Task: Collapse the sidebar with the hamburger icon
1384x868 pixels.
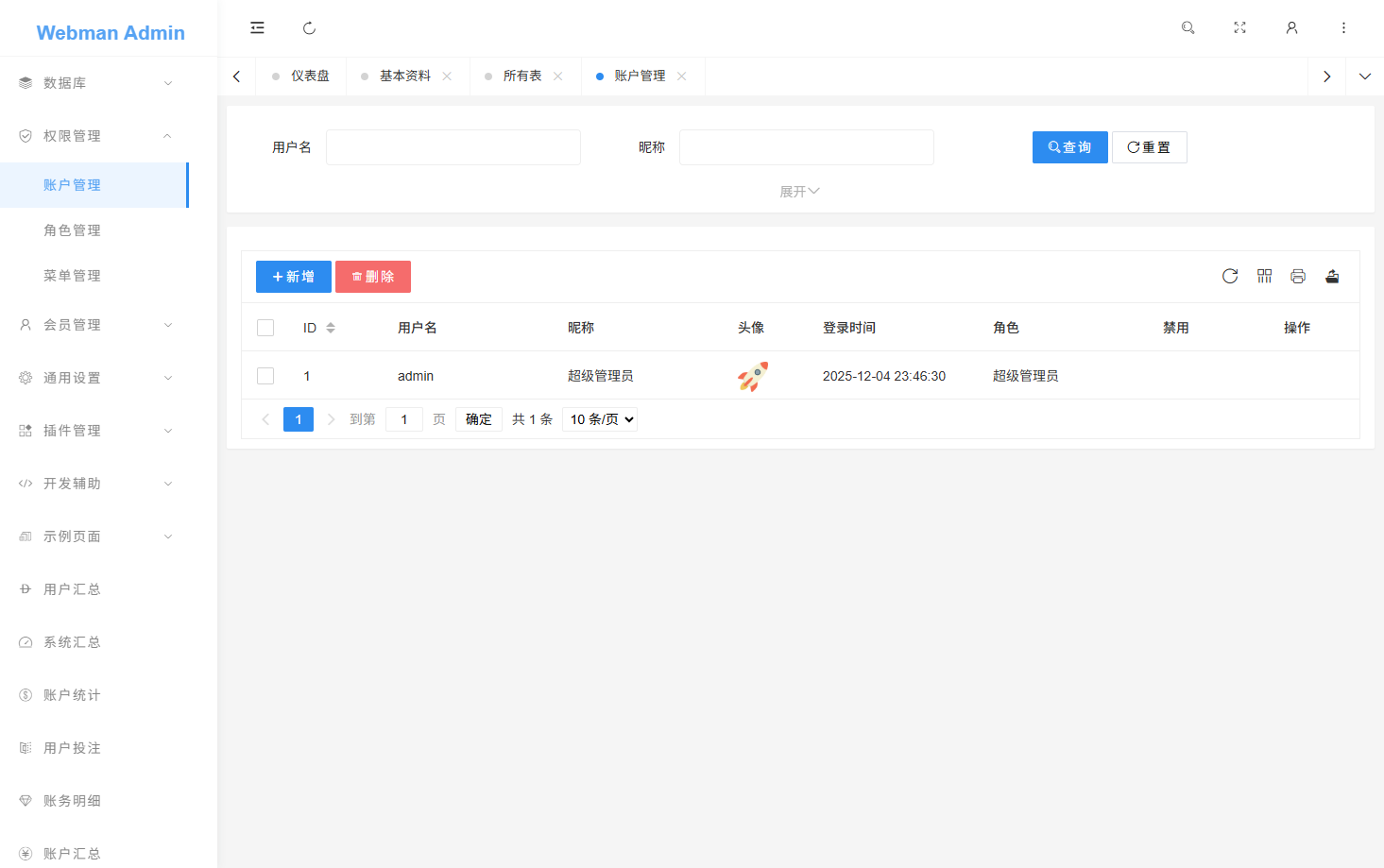Action: (257, 27)
